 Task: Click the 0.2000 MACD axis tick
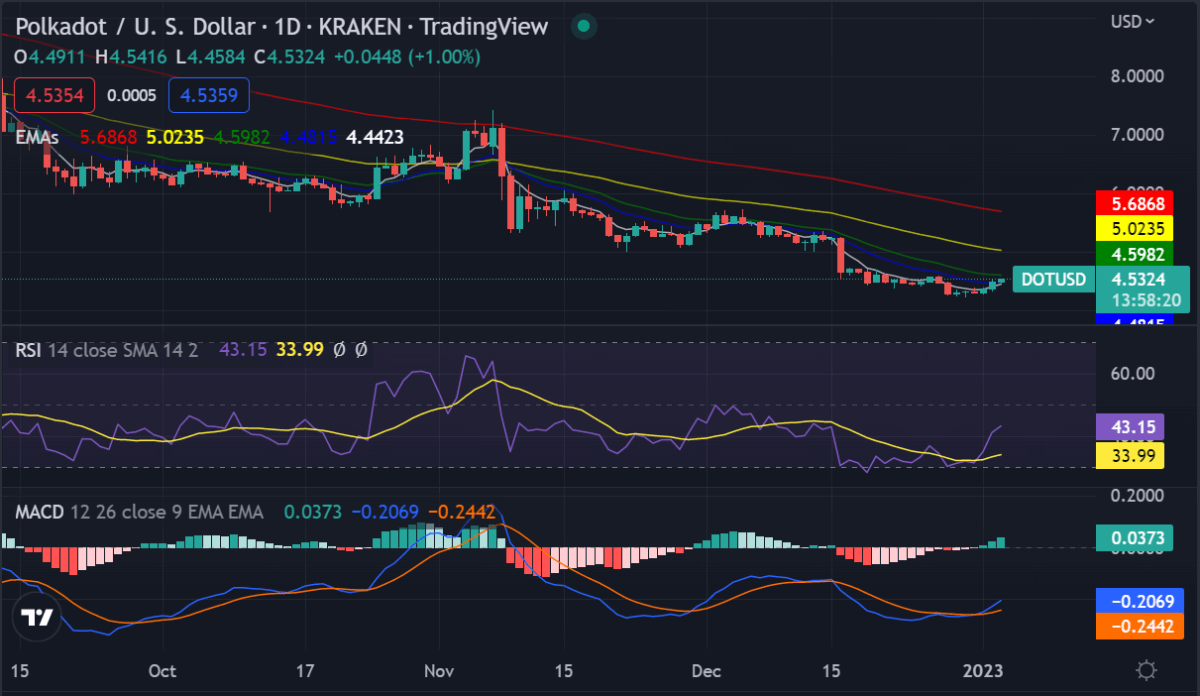click(x=1137, y=496)
